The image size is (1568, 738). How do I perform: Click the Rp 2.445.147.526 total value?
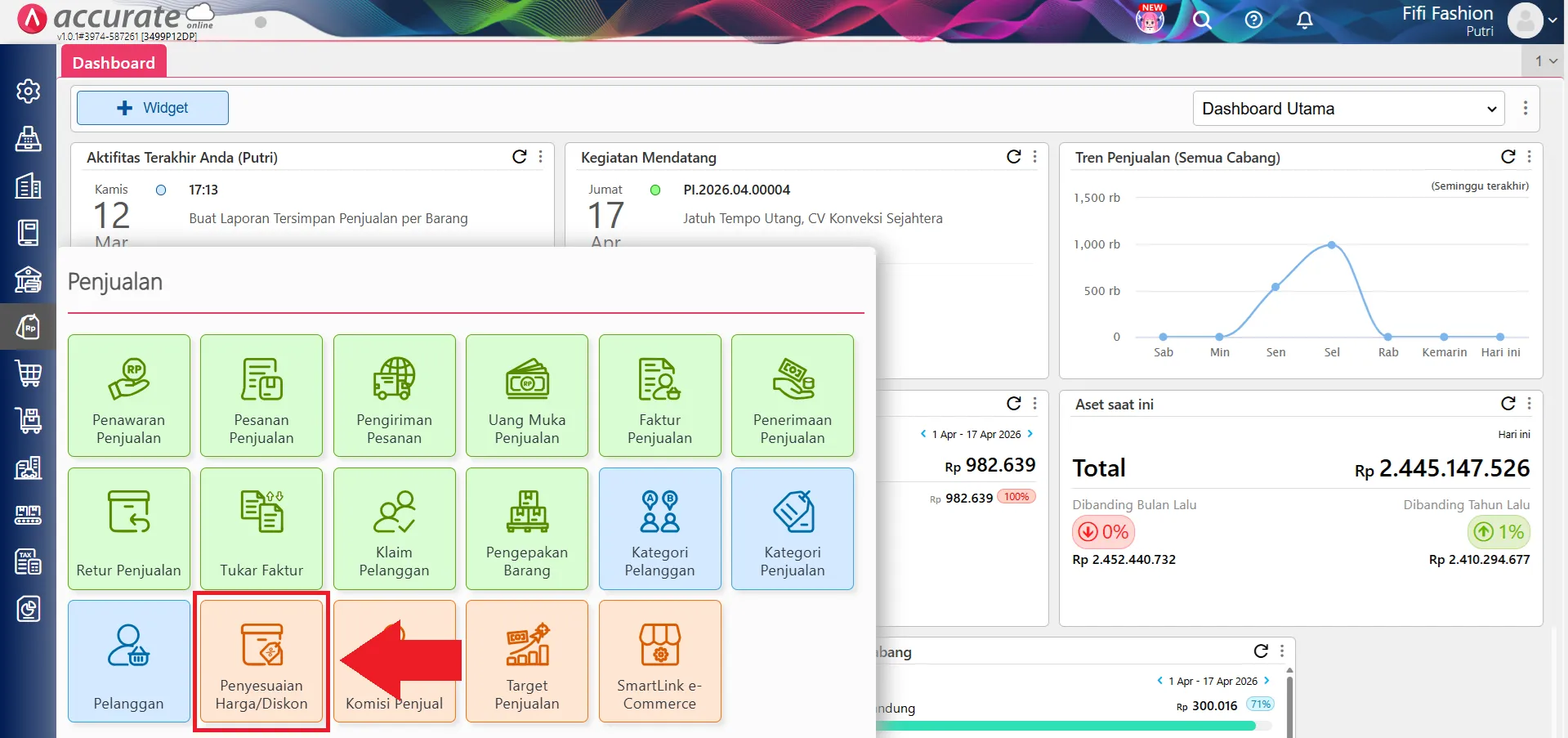coord(1442,468)
